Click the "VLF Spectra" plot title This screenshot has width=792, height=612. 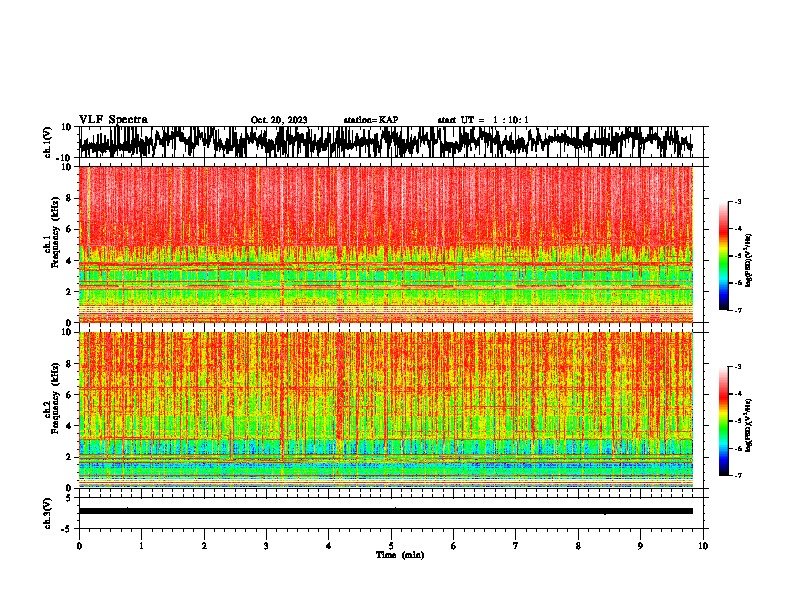click(113, 120)
